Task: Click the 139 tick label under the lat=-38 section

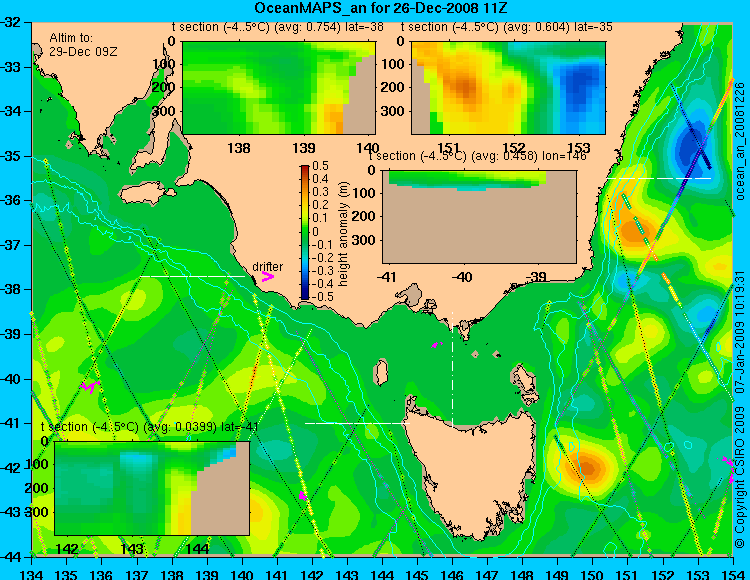Action: coord(303,148)
